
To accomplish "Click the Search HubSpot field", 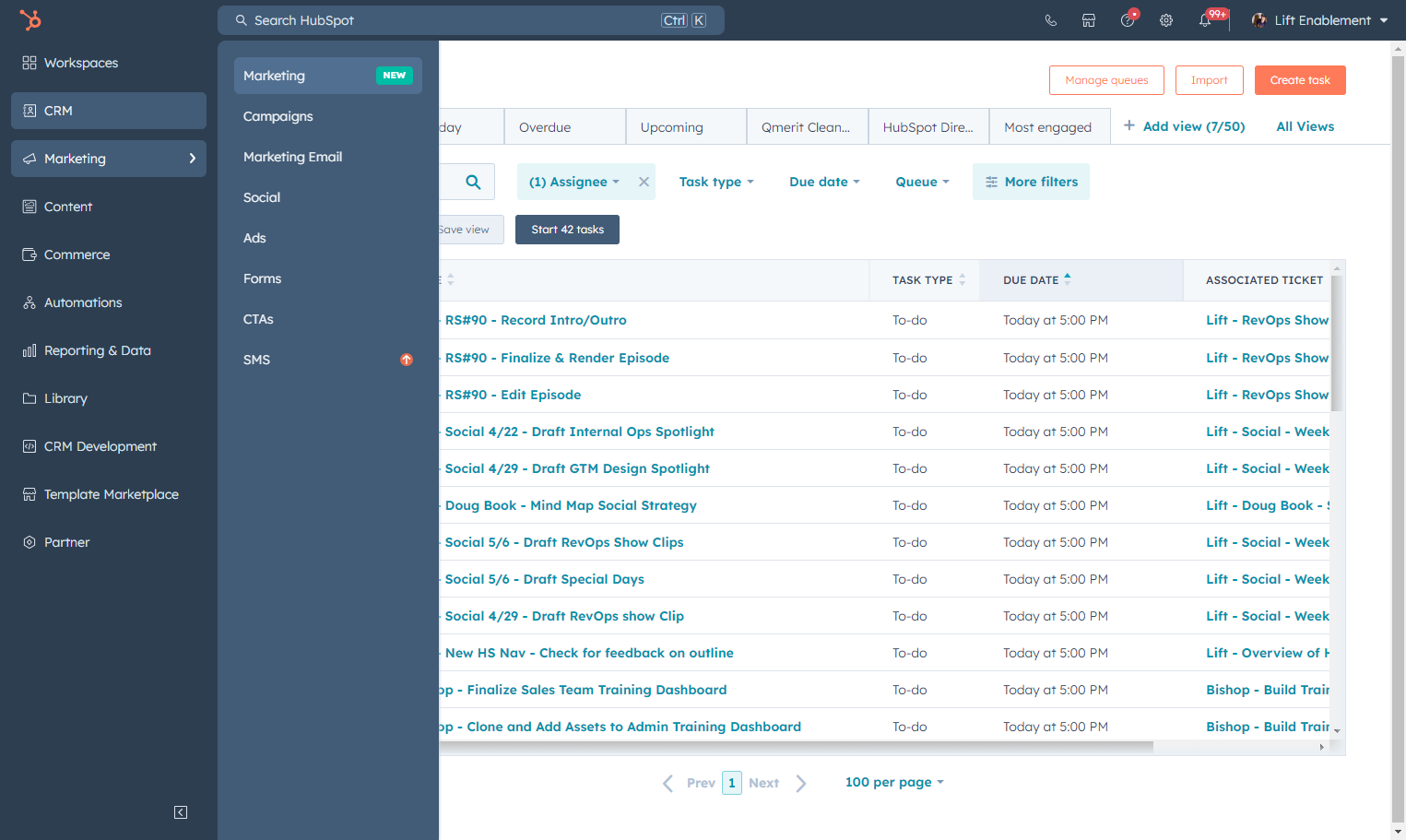I will pyautogui.click(x=471, y=20).
